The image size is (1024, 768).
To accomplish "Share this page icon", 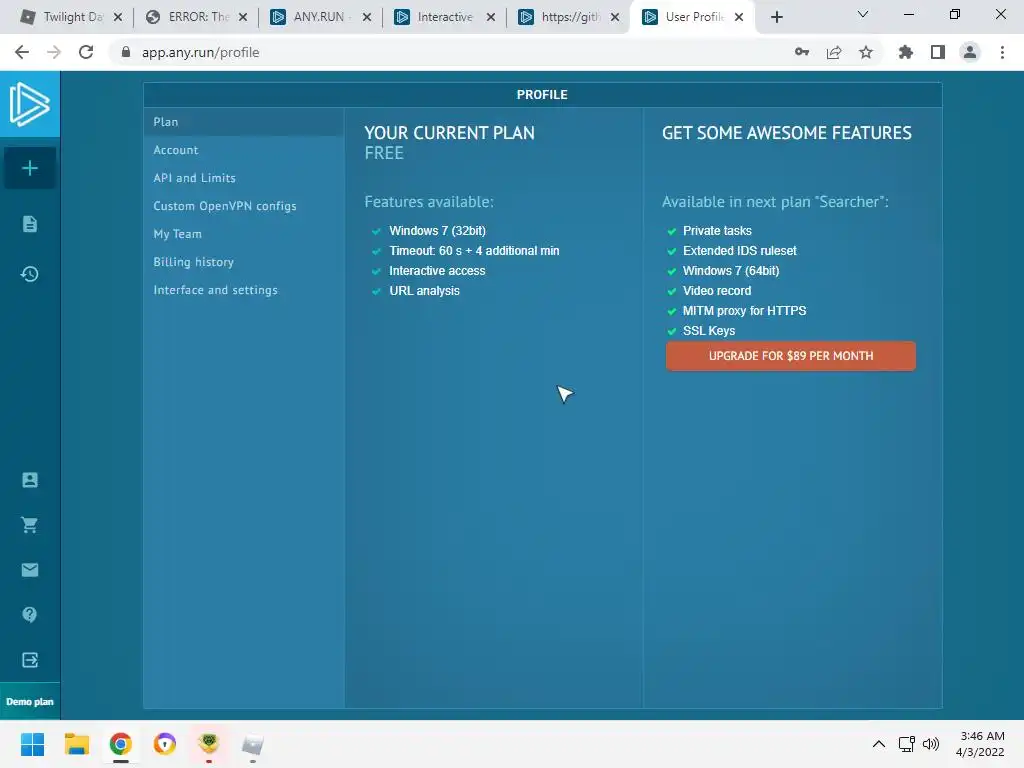I will pyautogui.click(x=834, y=52).
